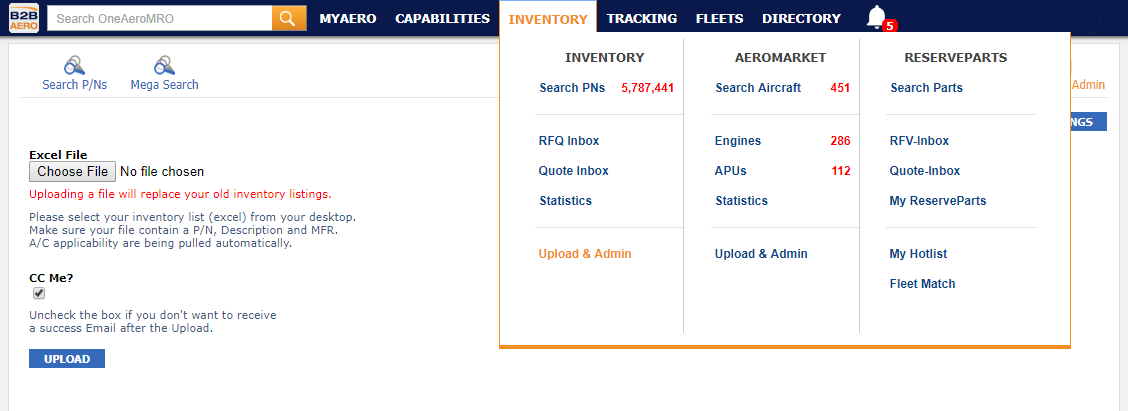Open Fleet Match link
The width and height of the screenshot is (1128, 411).
[x=923, y=284]
